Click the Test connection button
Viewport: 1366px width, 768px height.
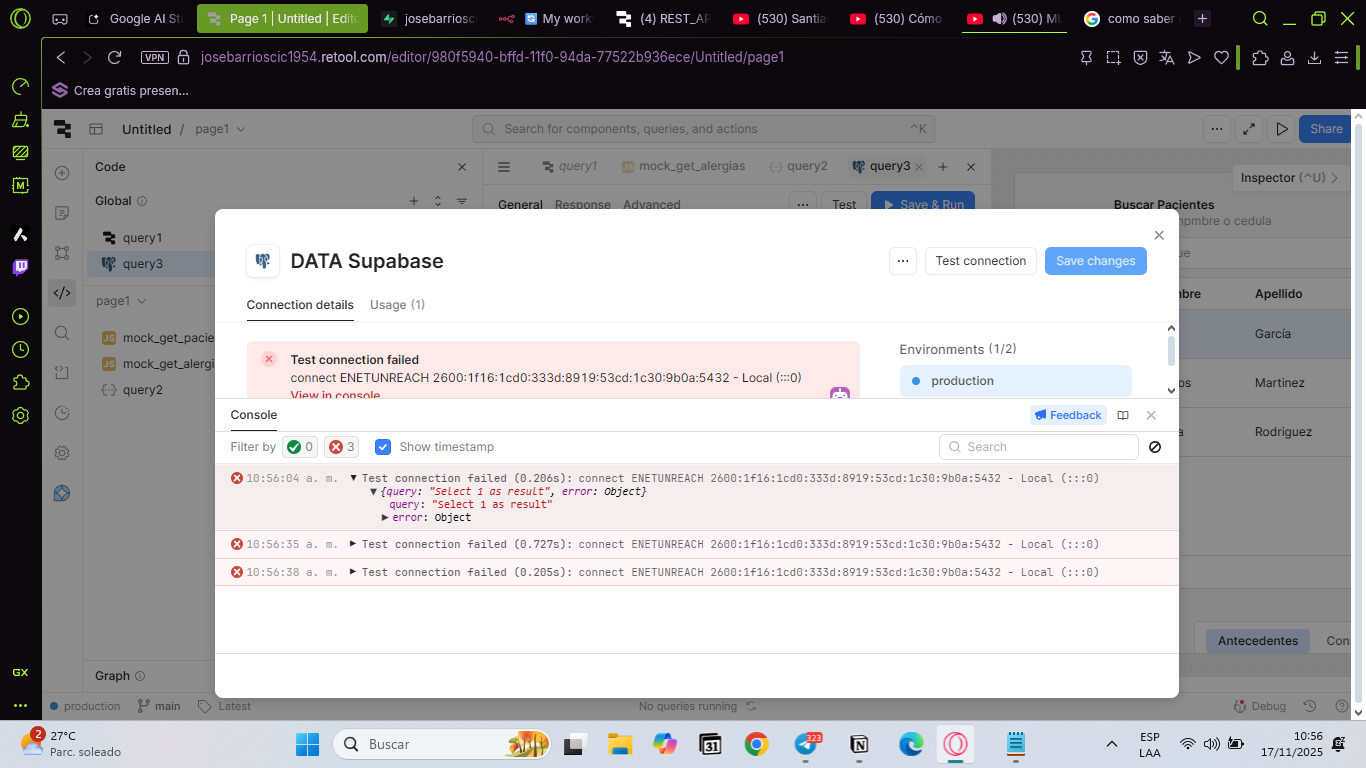click(x=980, y=261)
